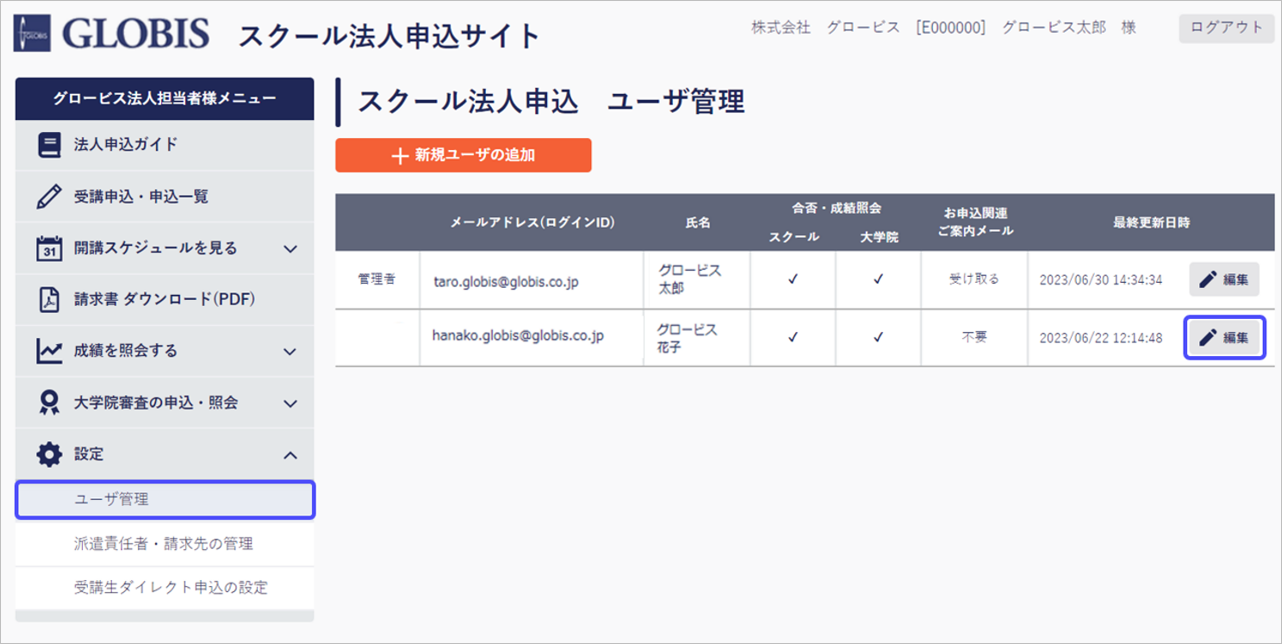
Task: Click the email hanako.globis@globis.co.jp
Action: (x=518, y=336)
